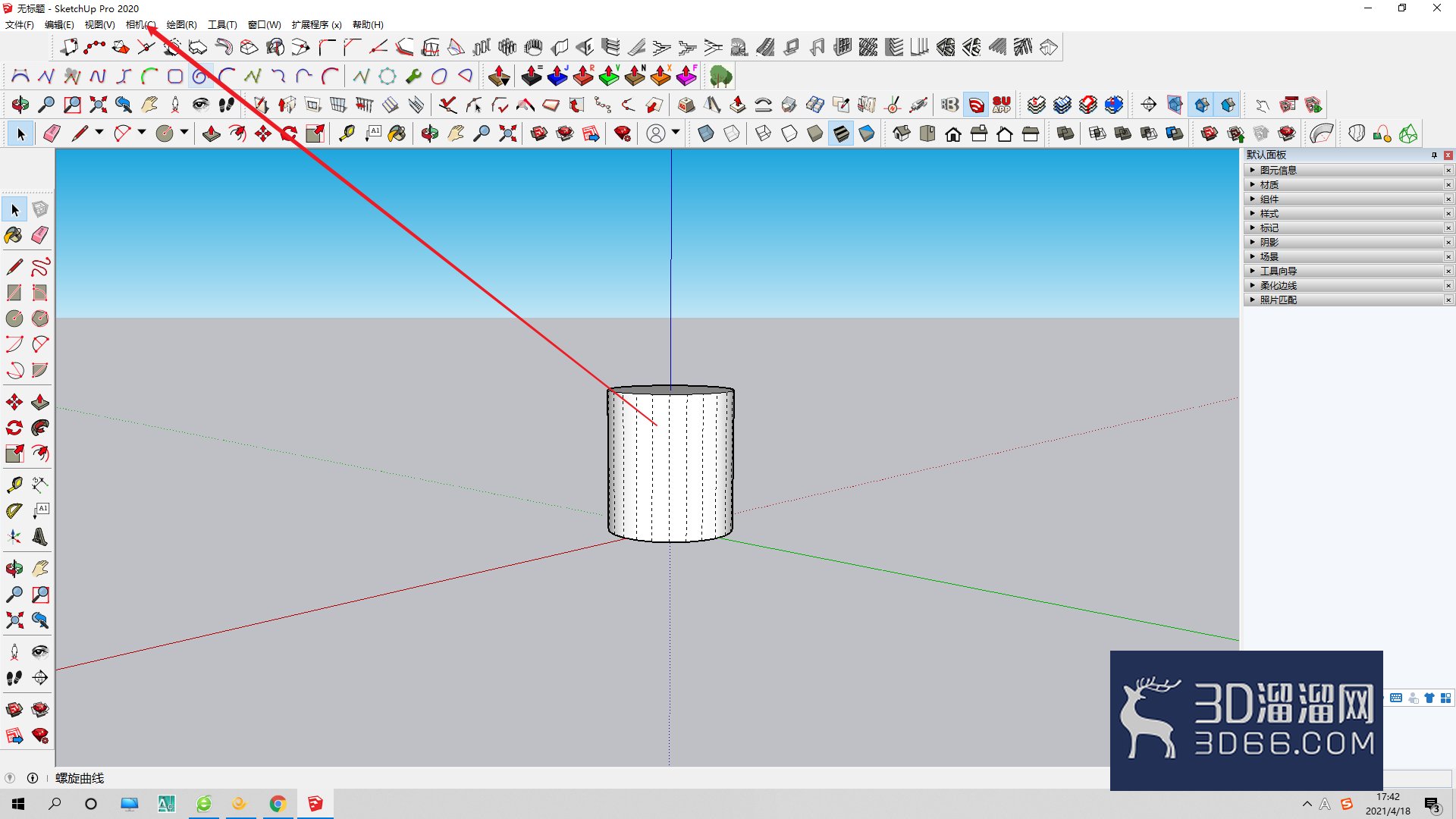The image size is (1456, 819).
Task: Open the Line tool dropdown arrow
Action: click(x=99, y=133)
